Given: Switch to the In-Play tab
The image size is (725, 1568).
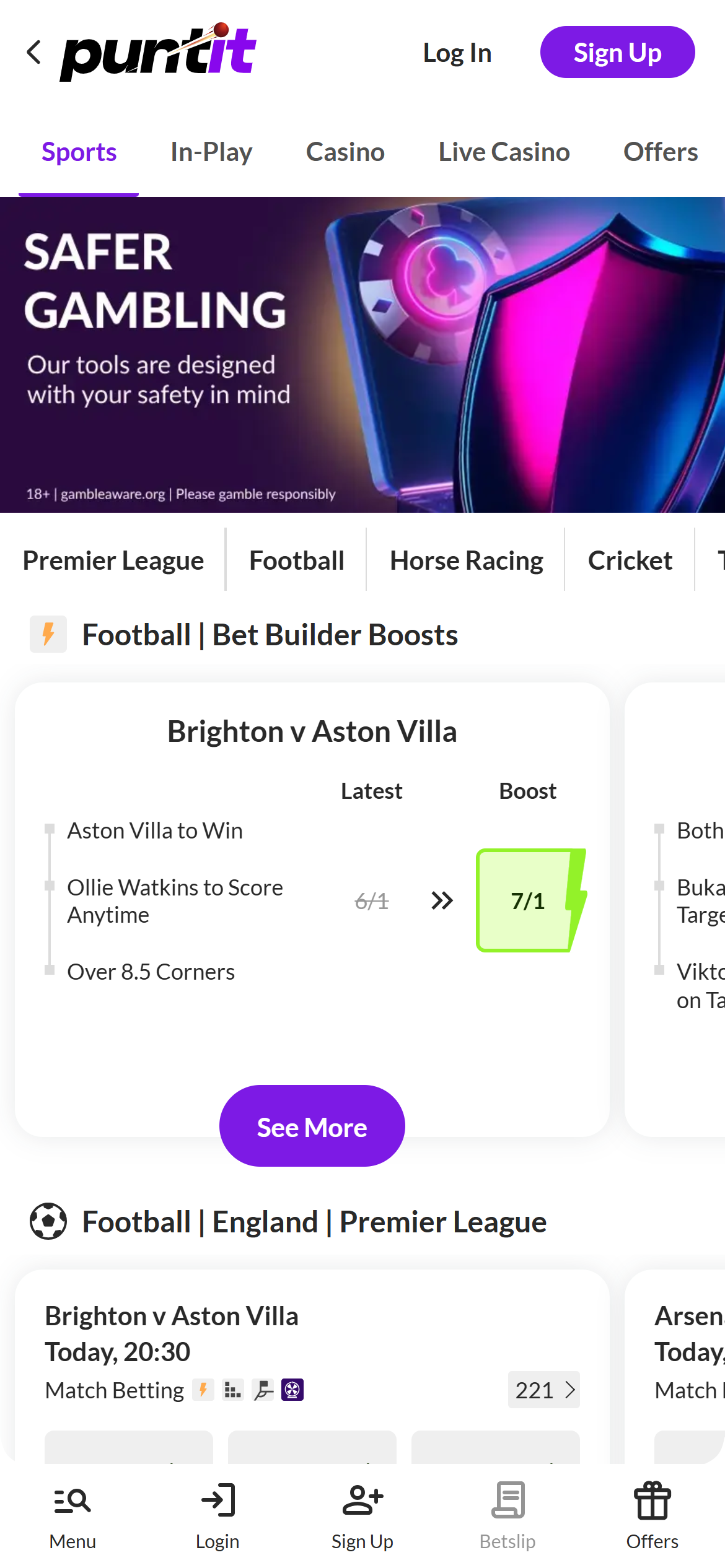Looking at the screenshot, I should [x=211, y=152].
